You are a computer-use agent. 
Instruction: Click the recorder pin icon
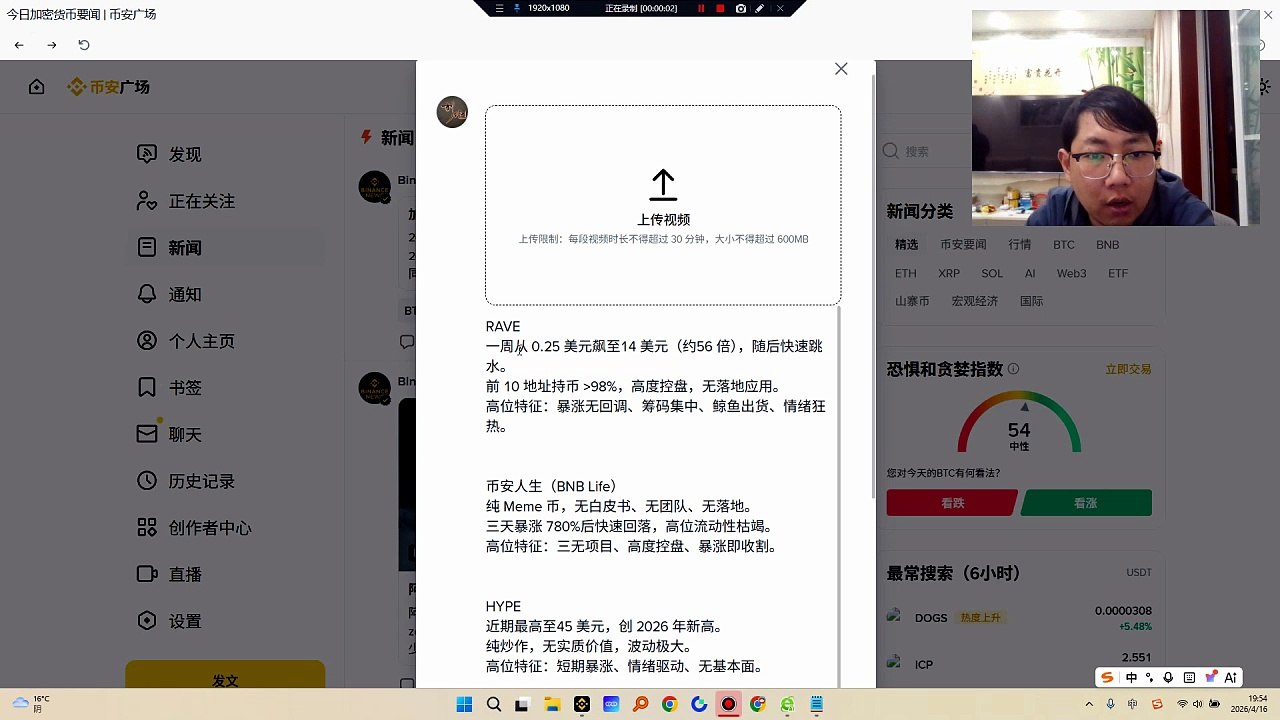pyautogui.click(x=517, y=8)
